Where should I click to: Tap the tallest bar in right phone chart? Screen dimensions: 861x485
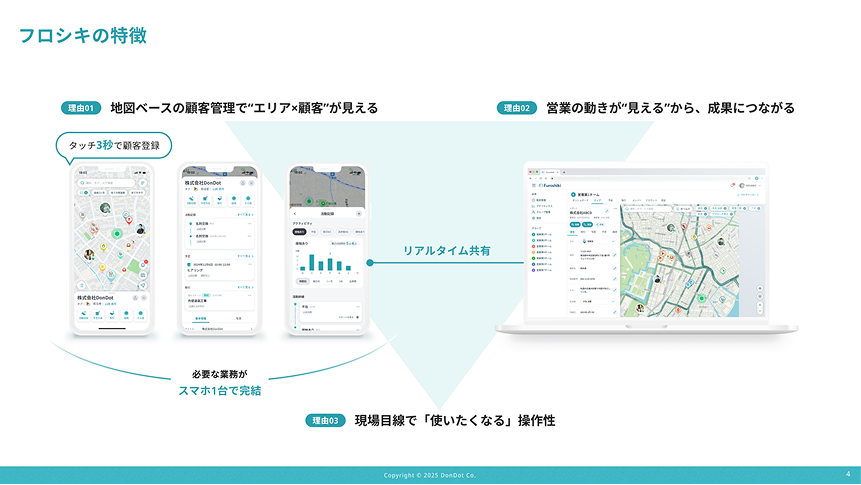312,263
